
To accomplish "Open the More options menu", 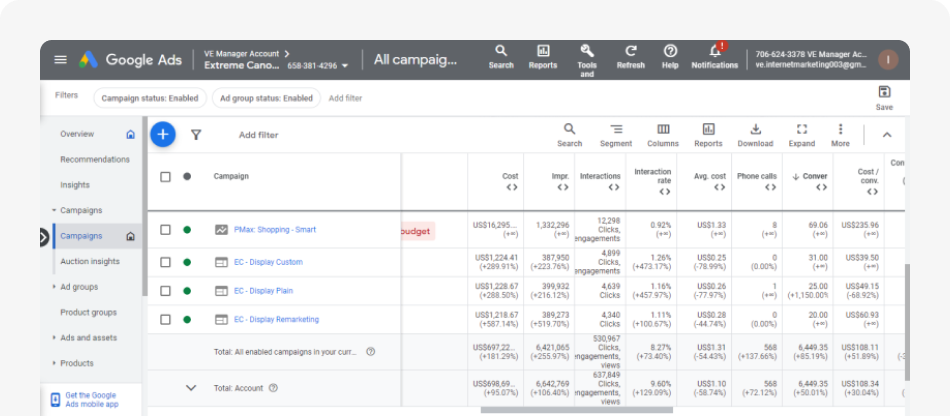I will tap(840, 135).
